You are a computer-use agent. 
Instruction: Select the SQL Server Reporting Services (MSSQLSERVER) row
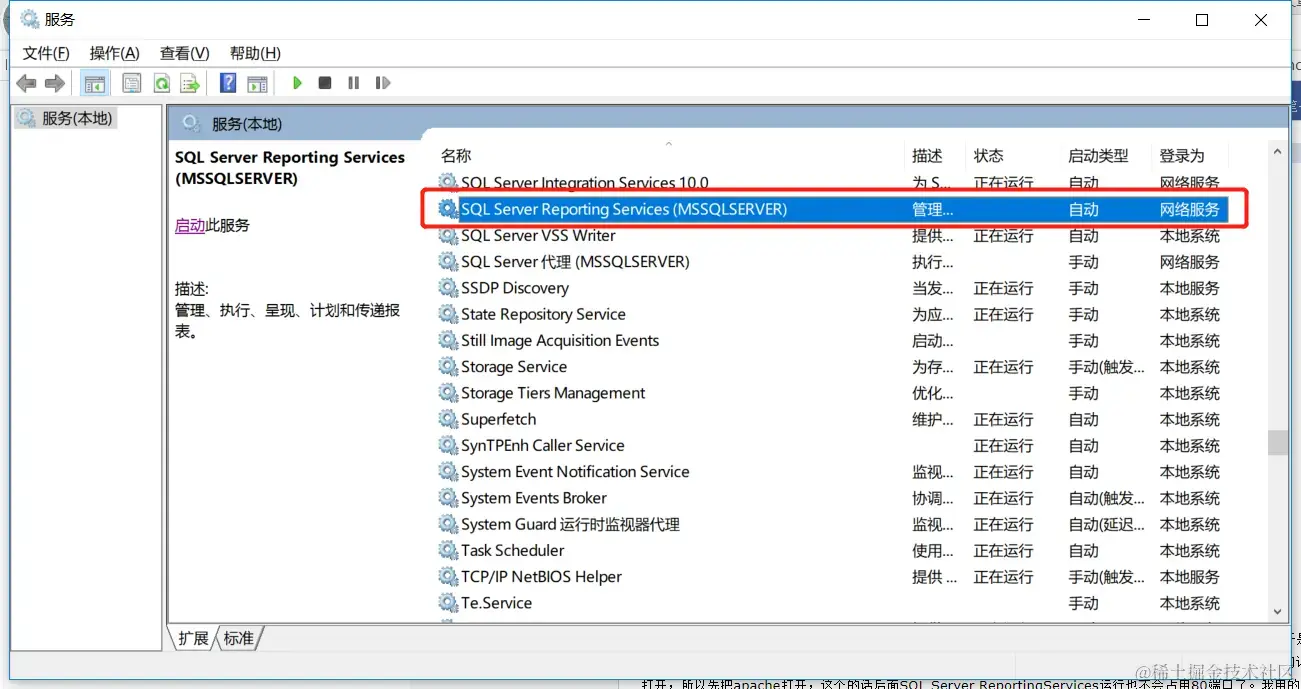tap(832, 210)
